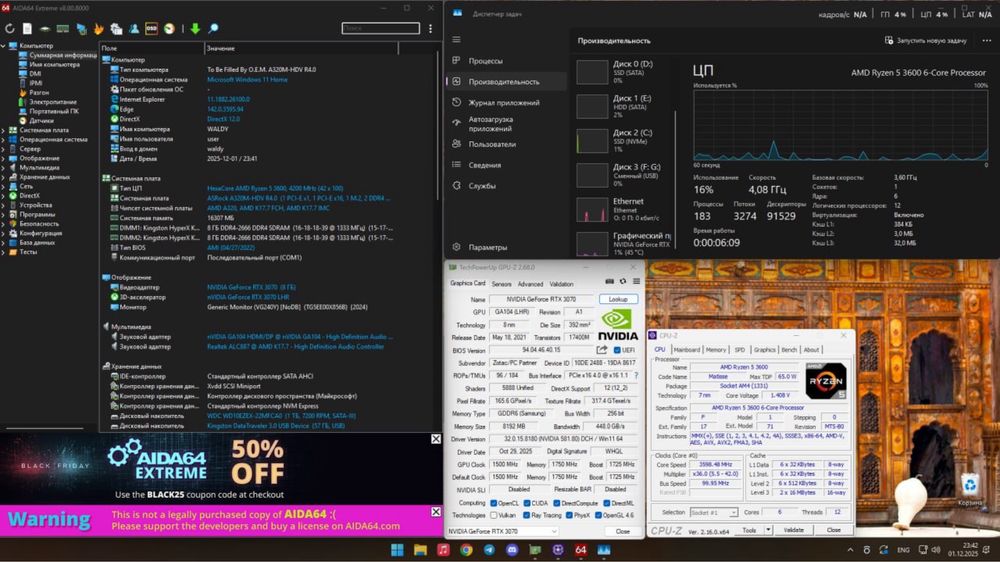This screenshot has height=562, width=1000.
Task: Launch the flame stability test icon in AIDA64
Action: [98, 28]
